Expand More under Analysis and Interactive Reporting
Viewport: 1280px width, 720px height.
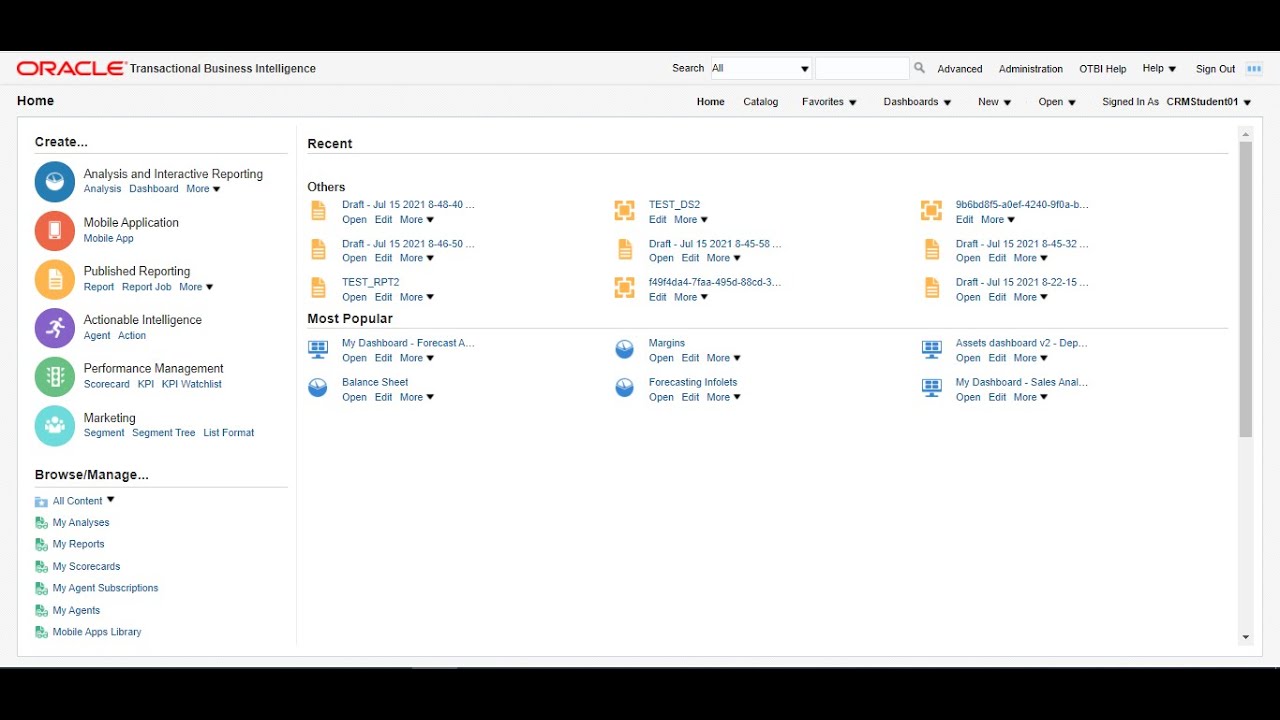tap(203, 189)
